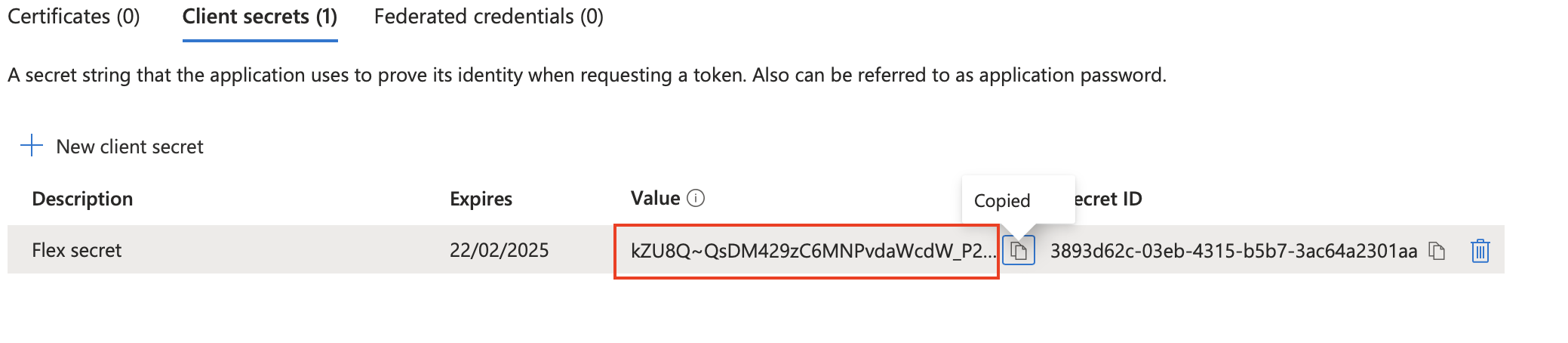
Task: Click the Description column header
Action: 82,199
